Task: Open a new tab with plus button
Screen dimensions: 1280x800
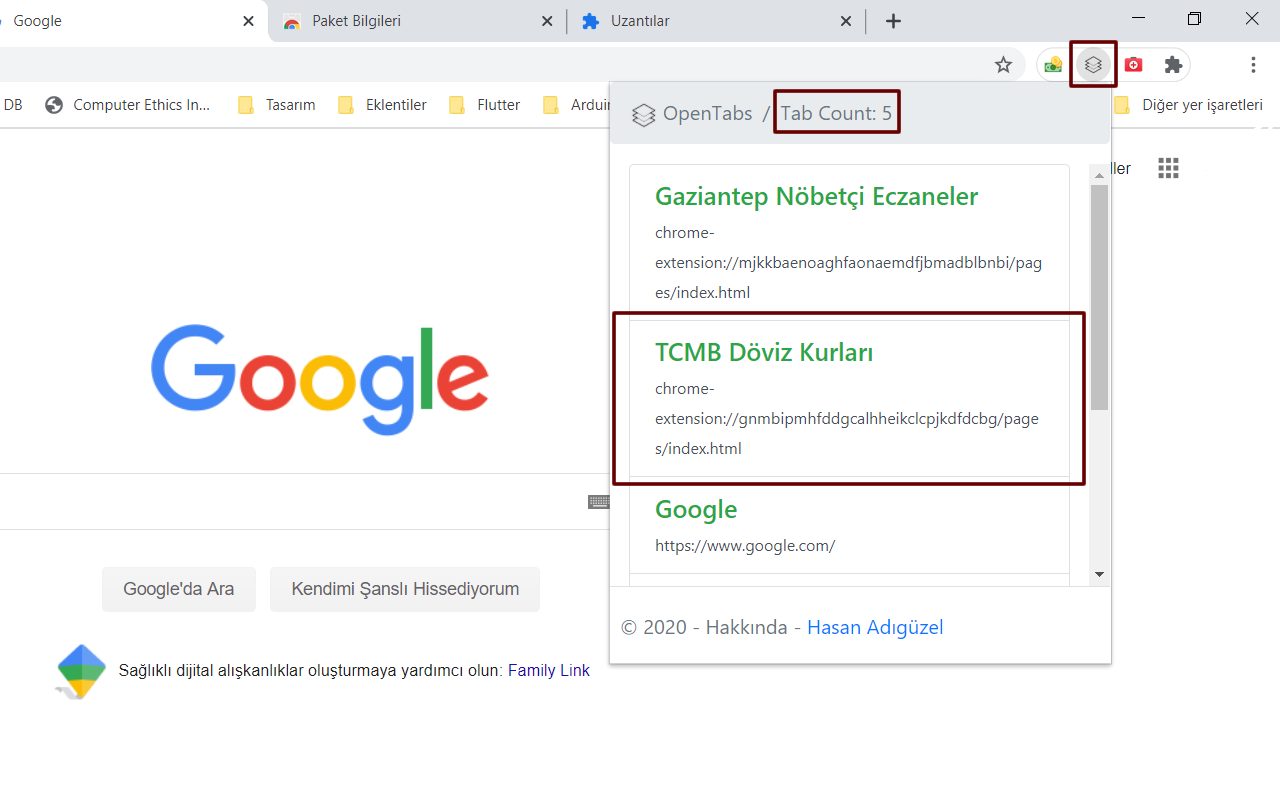Action: click(x=894, y=21)
